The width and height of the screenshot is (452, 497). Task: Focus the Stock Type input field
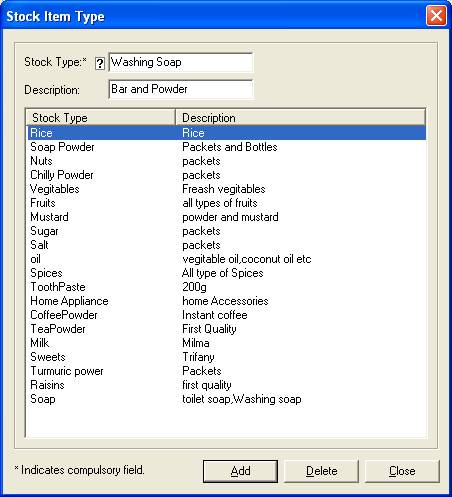[181, 62]
